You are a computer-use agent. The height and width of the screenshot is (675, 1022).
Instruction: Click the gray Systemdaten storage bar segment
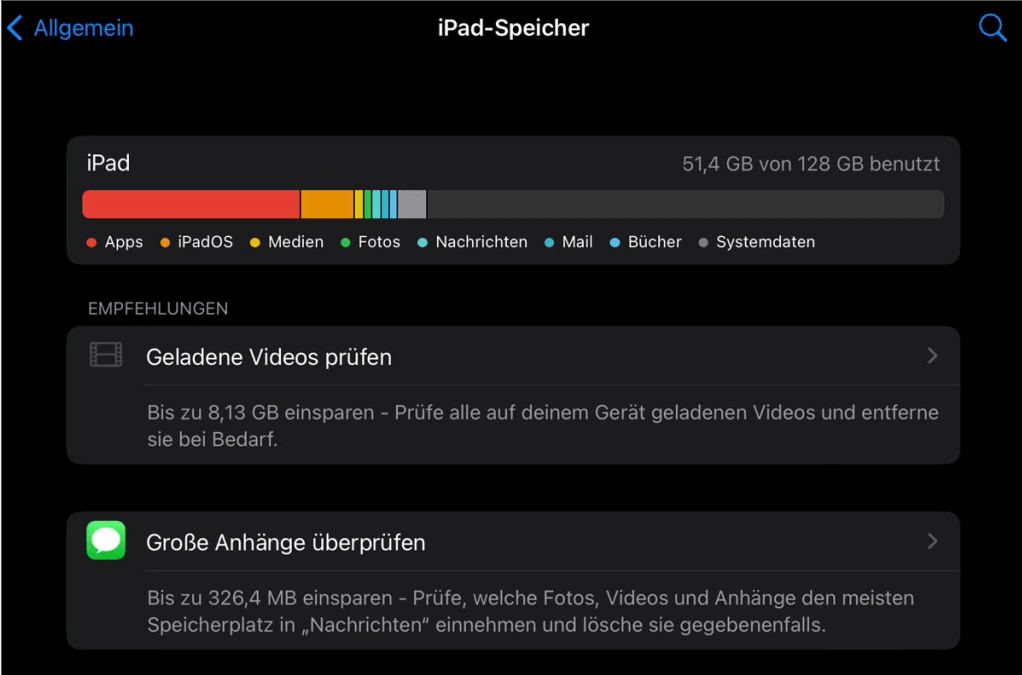coord(412,204)
